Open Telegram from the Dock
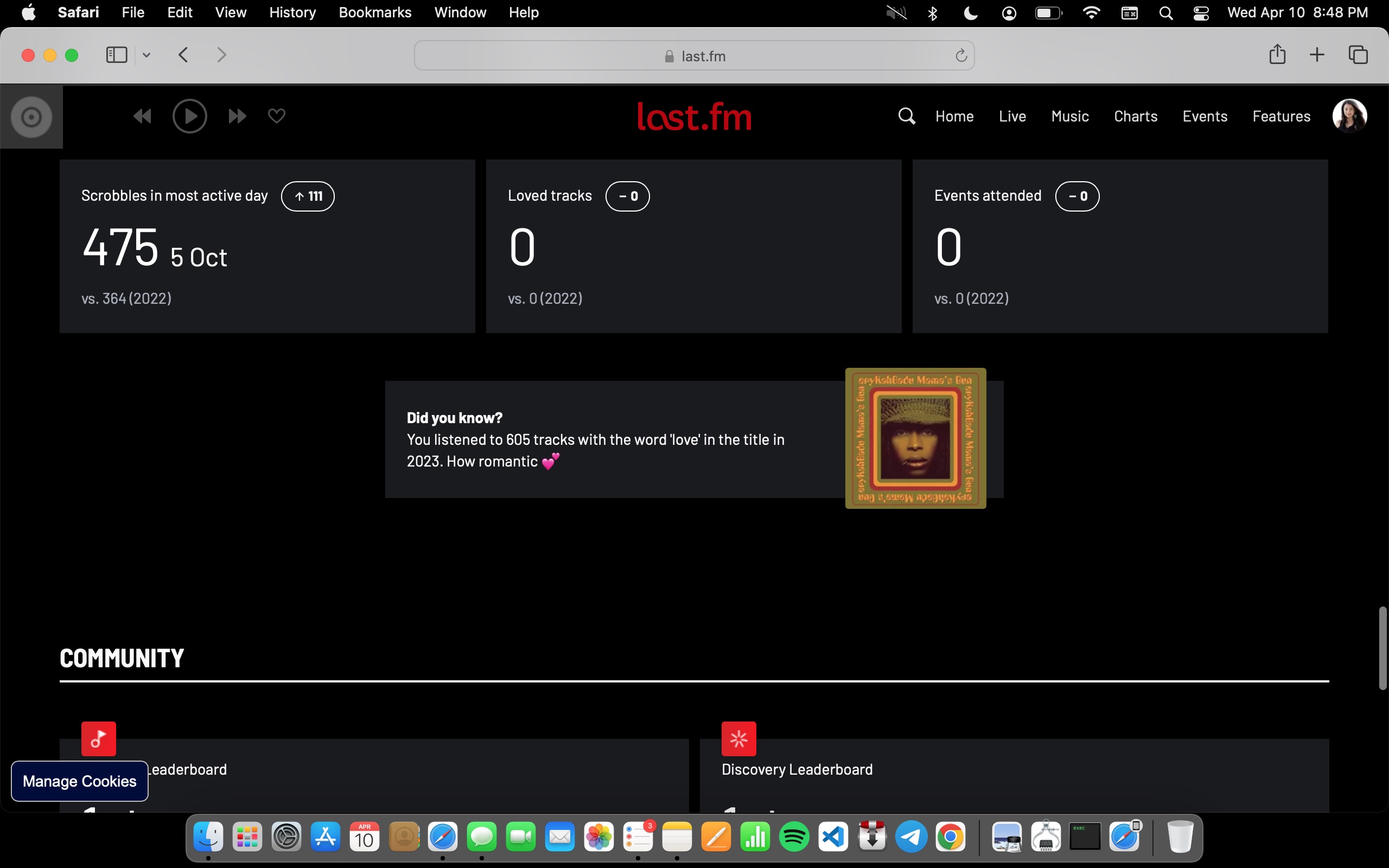Screen dimensions: 1389x868 (x=911, y=837)
